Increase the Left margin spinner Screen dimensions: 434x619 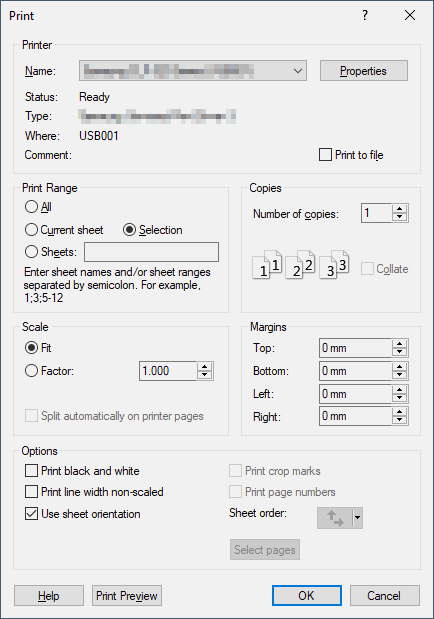pos(400,390)
